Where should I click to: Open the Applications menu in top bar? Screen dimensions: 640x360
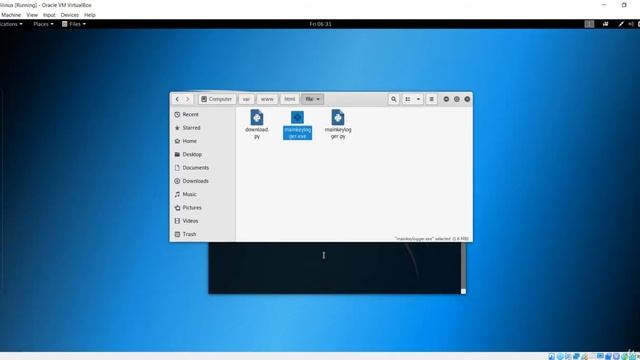click(x=11, y=24)
